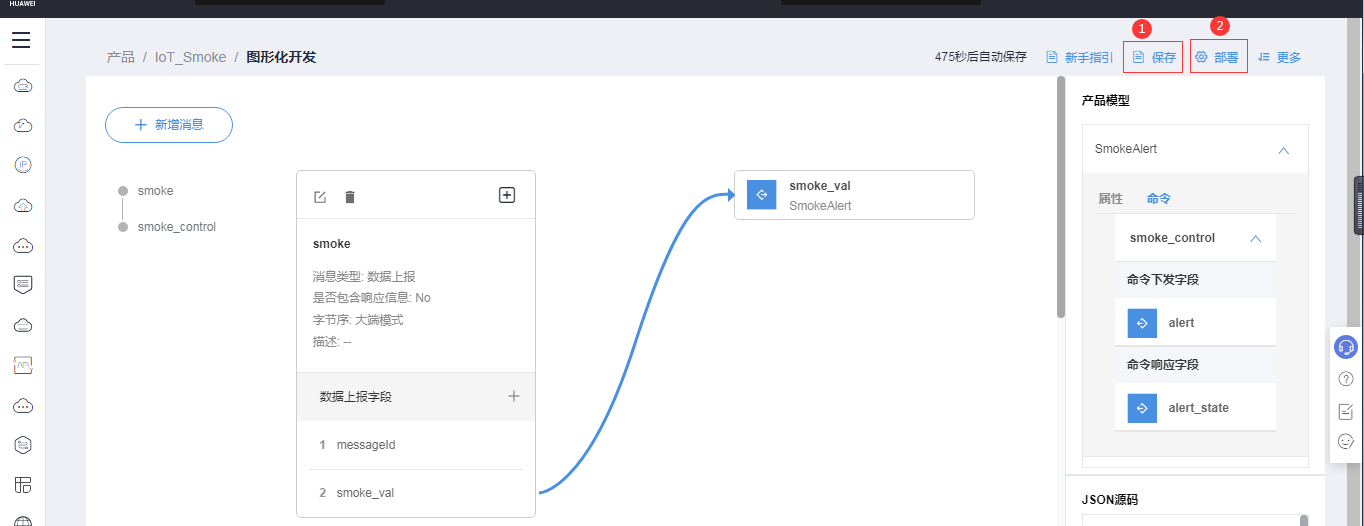Collapse the smoke_control command group
Image resolution: width=1364 pixels, height=526 pixels.
pos(1256,239)
